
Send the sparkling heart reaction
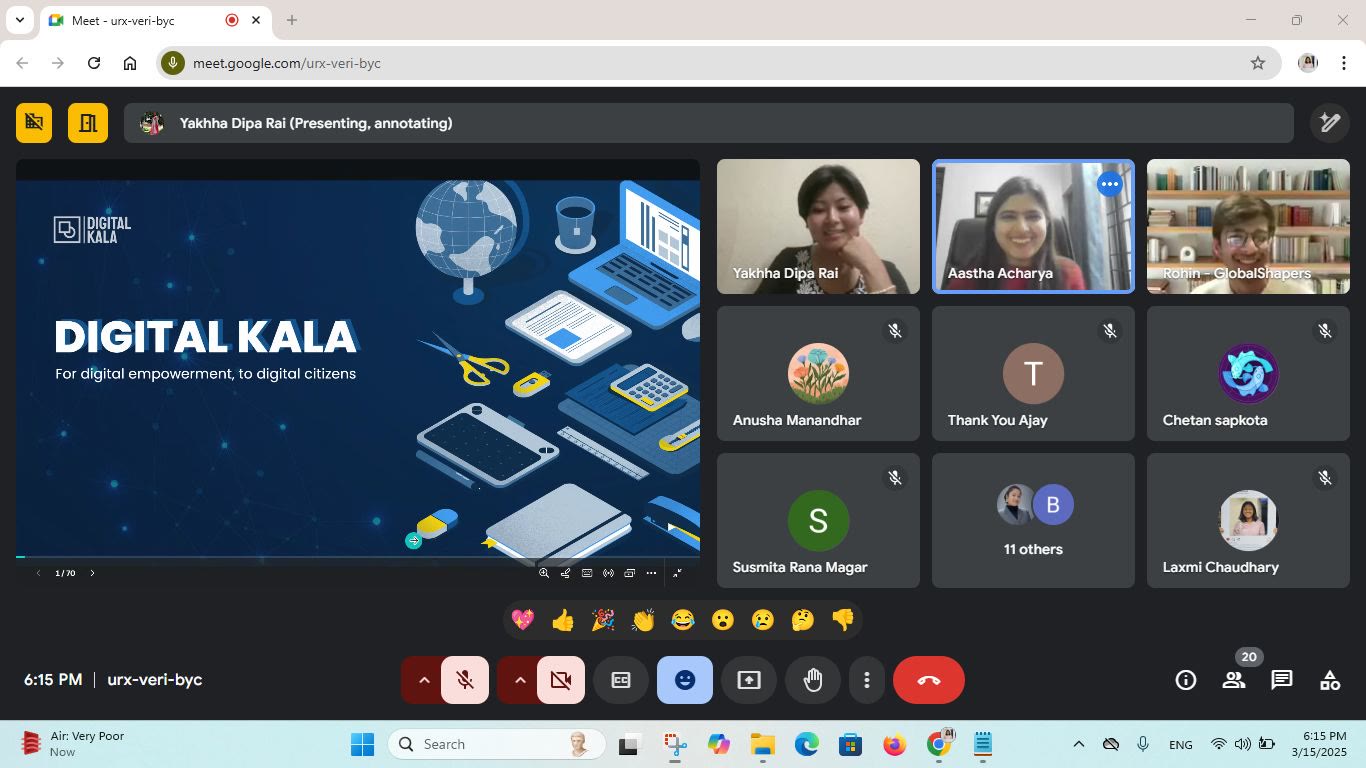click(x=523, y=620)
